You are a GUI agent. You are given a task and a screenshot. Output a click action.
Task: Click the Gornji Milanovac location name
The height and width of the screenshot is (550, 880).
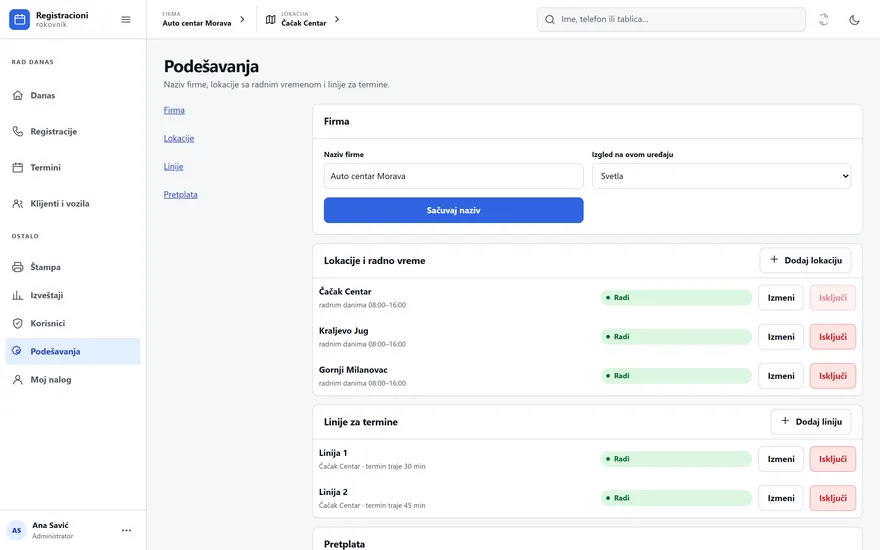[353, 370]
